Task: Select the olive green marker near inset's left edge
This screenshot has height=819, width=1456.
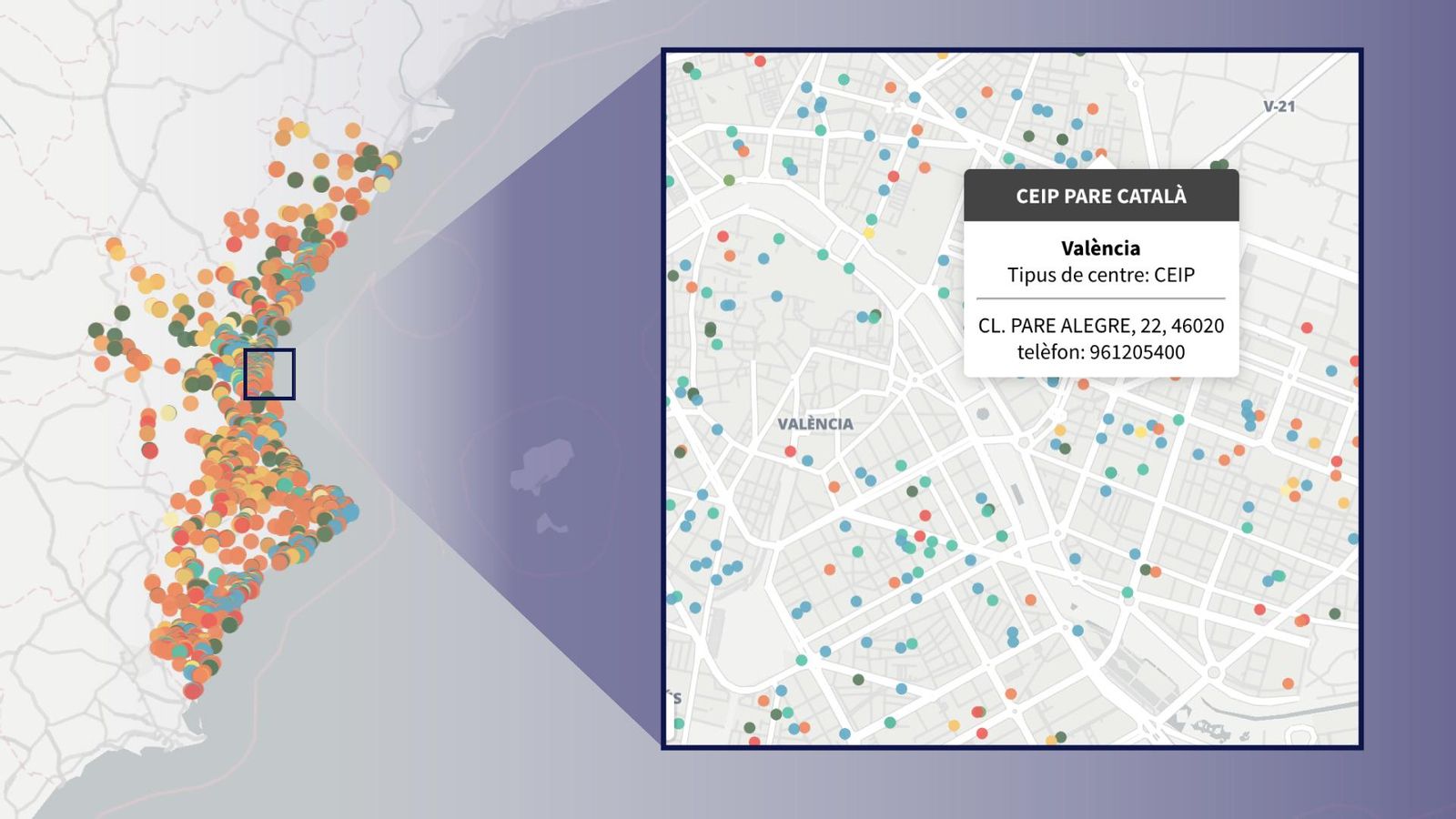Action: tap(729, 180)
